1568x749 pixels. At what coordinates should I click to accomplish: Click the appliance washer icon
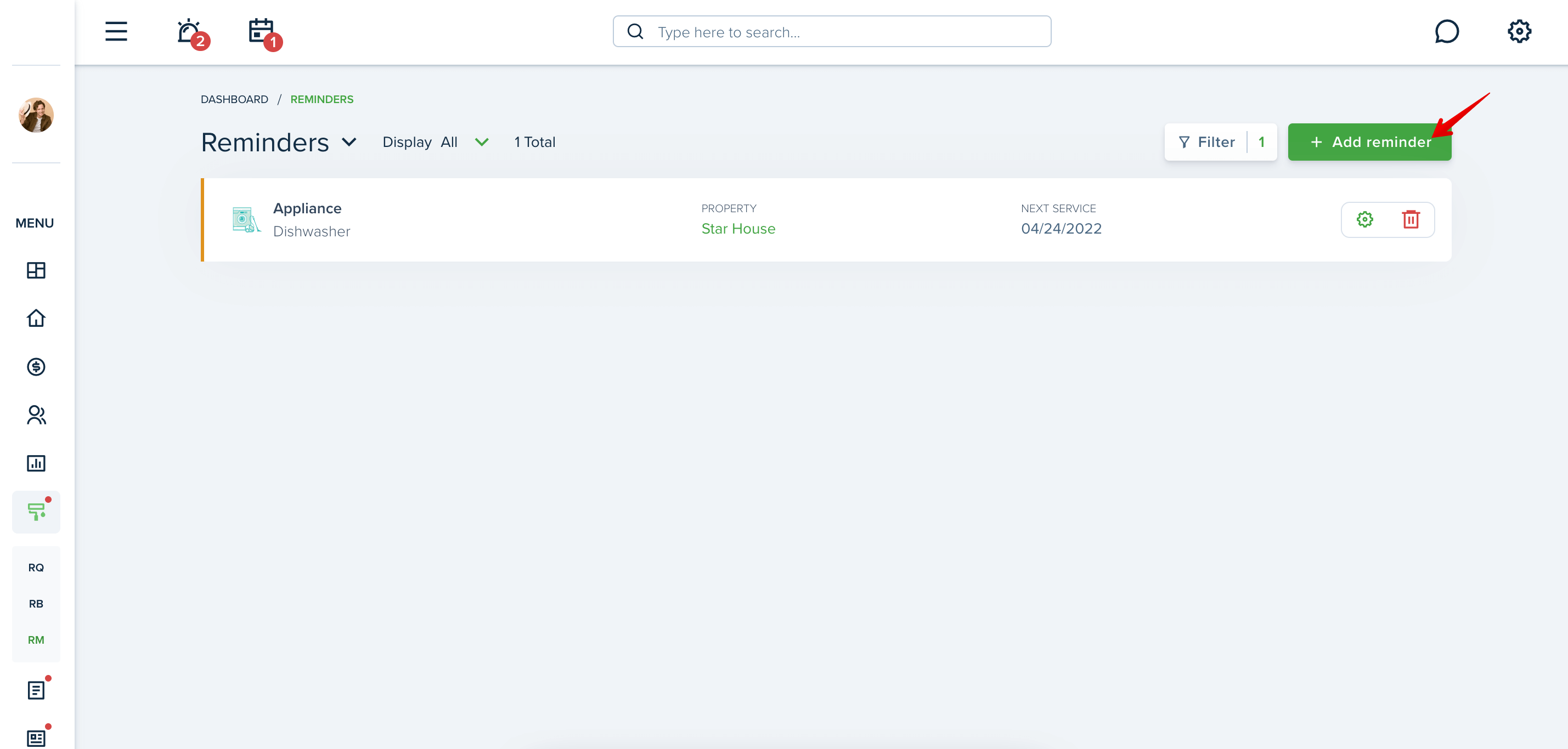(x=246, y=219)
